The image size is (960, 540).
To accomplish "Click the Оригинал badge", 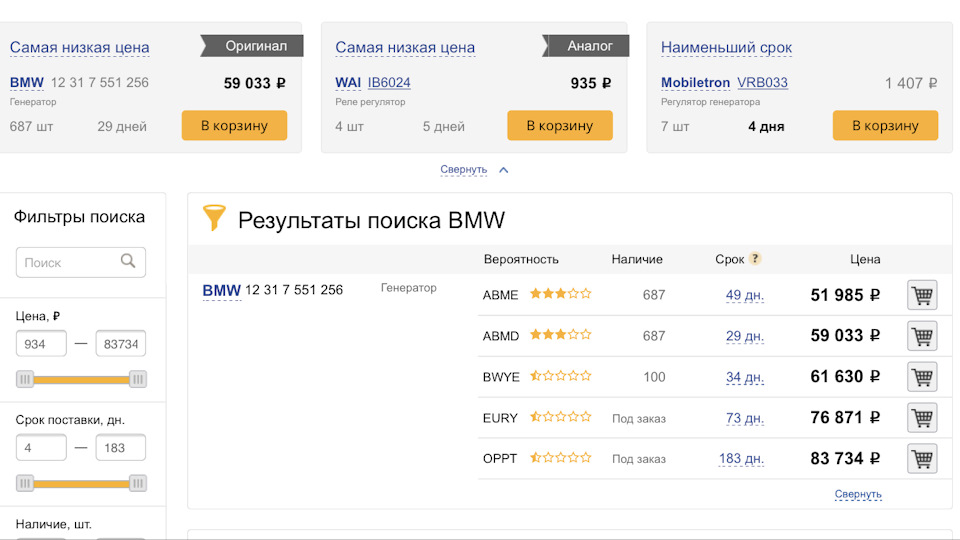I will pos(252,46).
